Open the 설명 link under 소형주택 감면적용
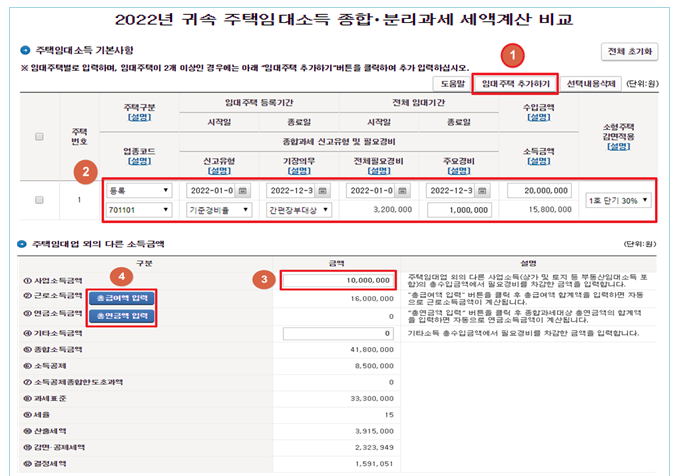 coord(618,147)
